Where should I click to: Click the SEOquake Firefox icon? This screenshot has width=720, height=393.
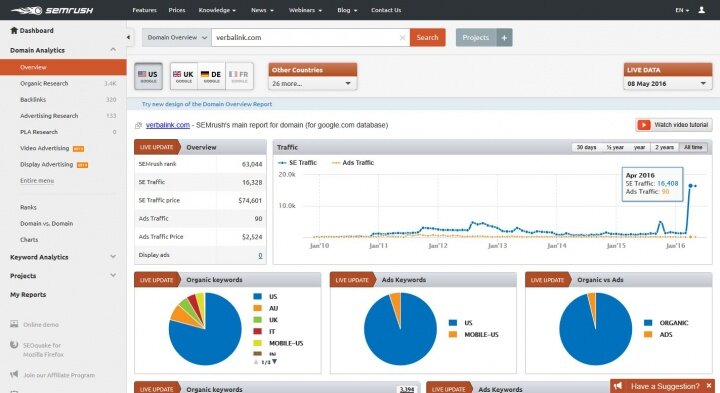click(14, 345)
